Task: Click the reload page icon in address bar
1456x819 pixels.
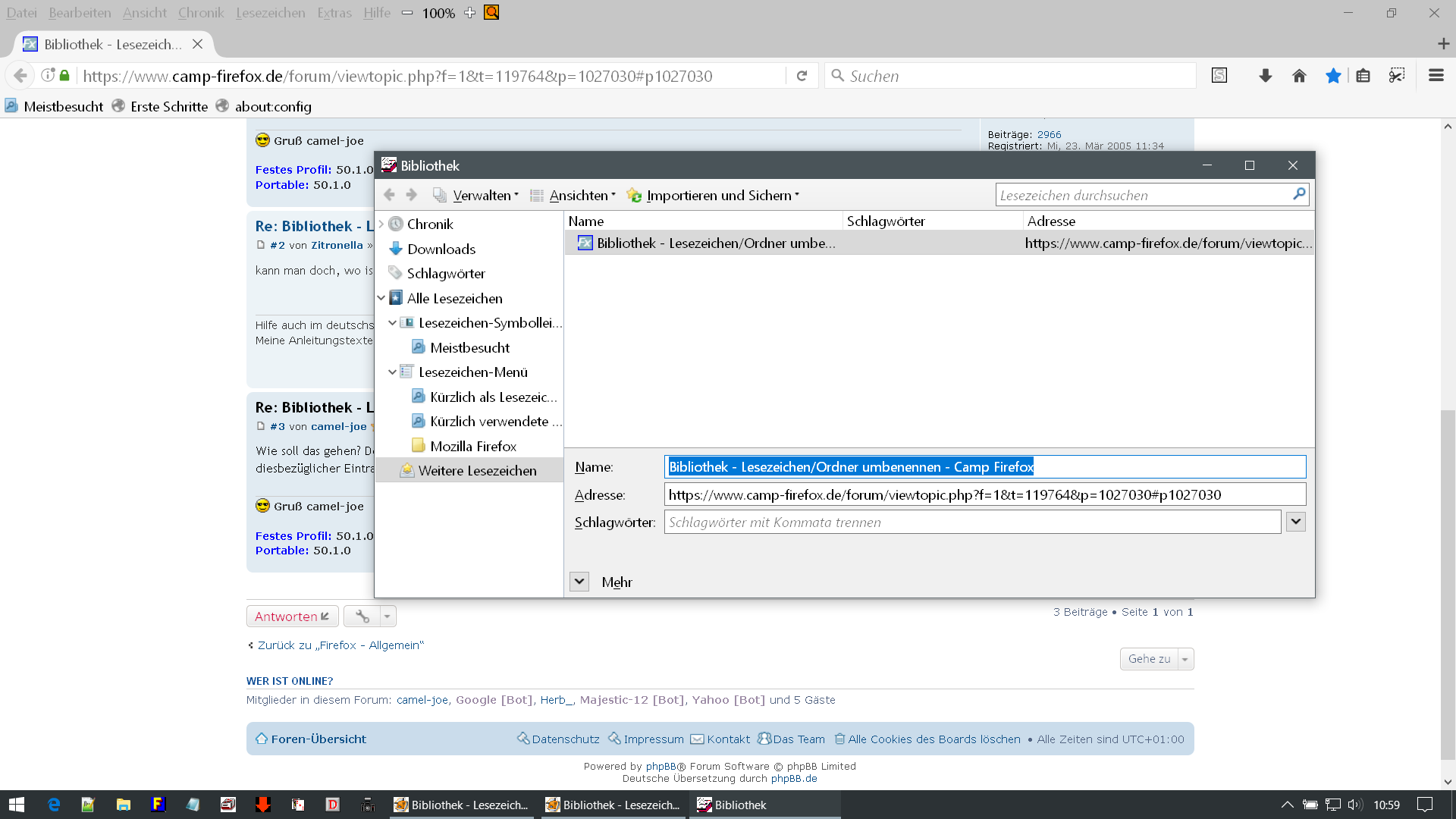Action: coord(802,76)
